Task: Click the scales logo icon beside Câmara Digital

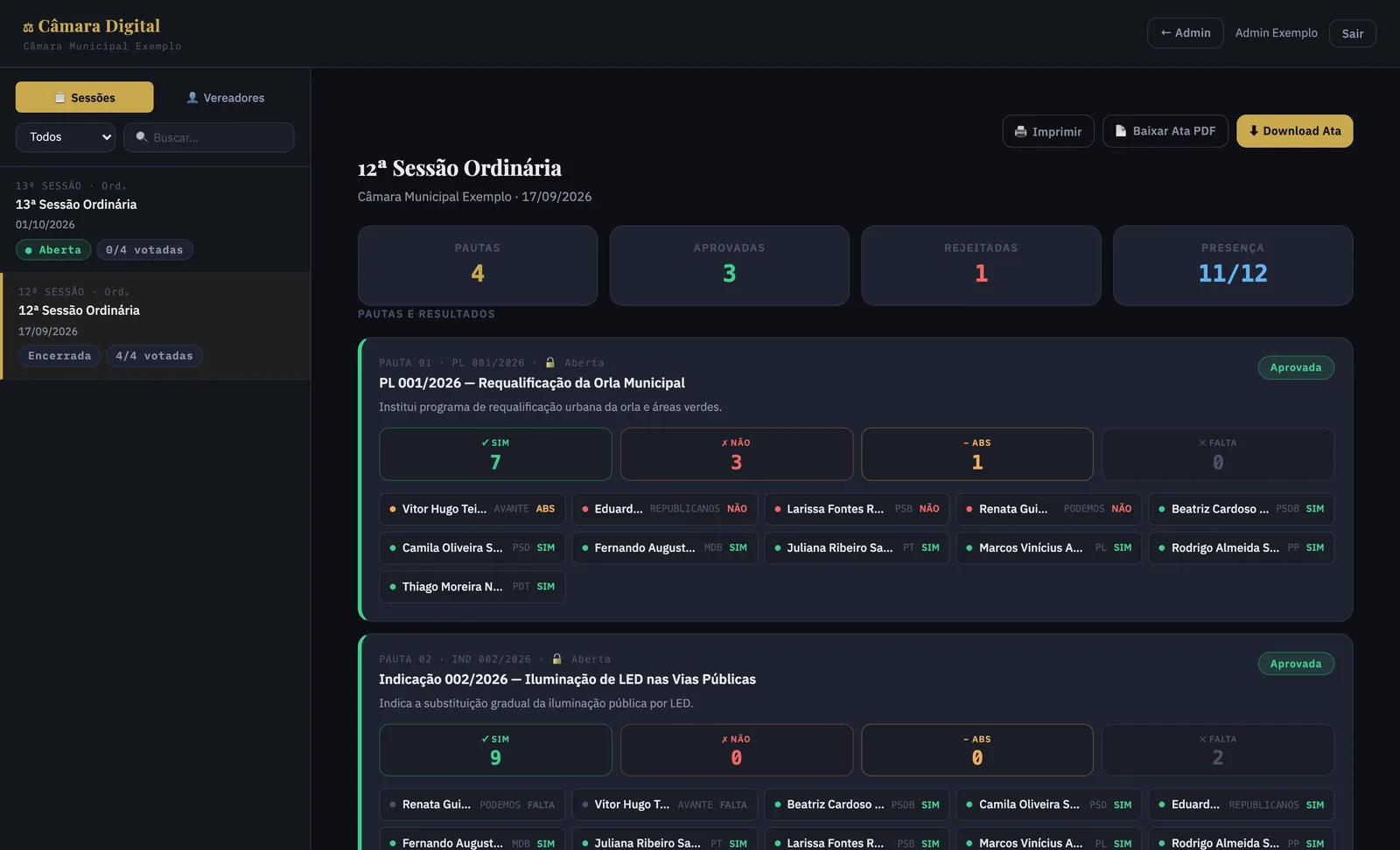Action: 28,27
